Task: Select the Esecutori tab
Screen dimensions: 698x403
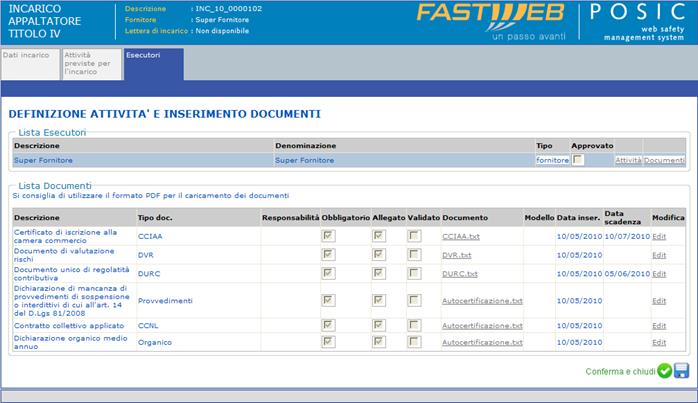Action: 154,64
